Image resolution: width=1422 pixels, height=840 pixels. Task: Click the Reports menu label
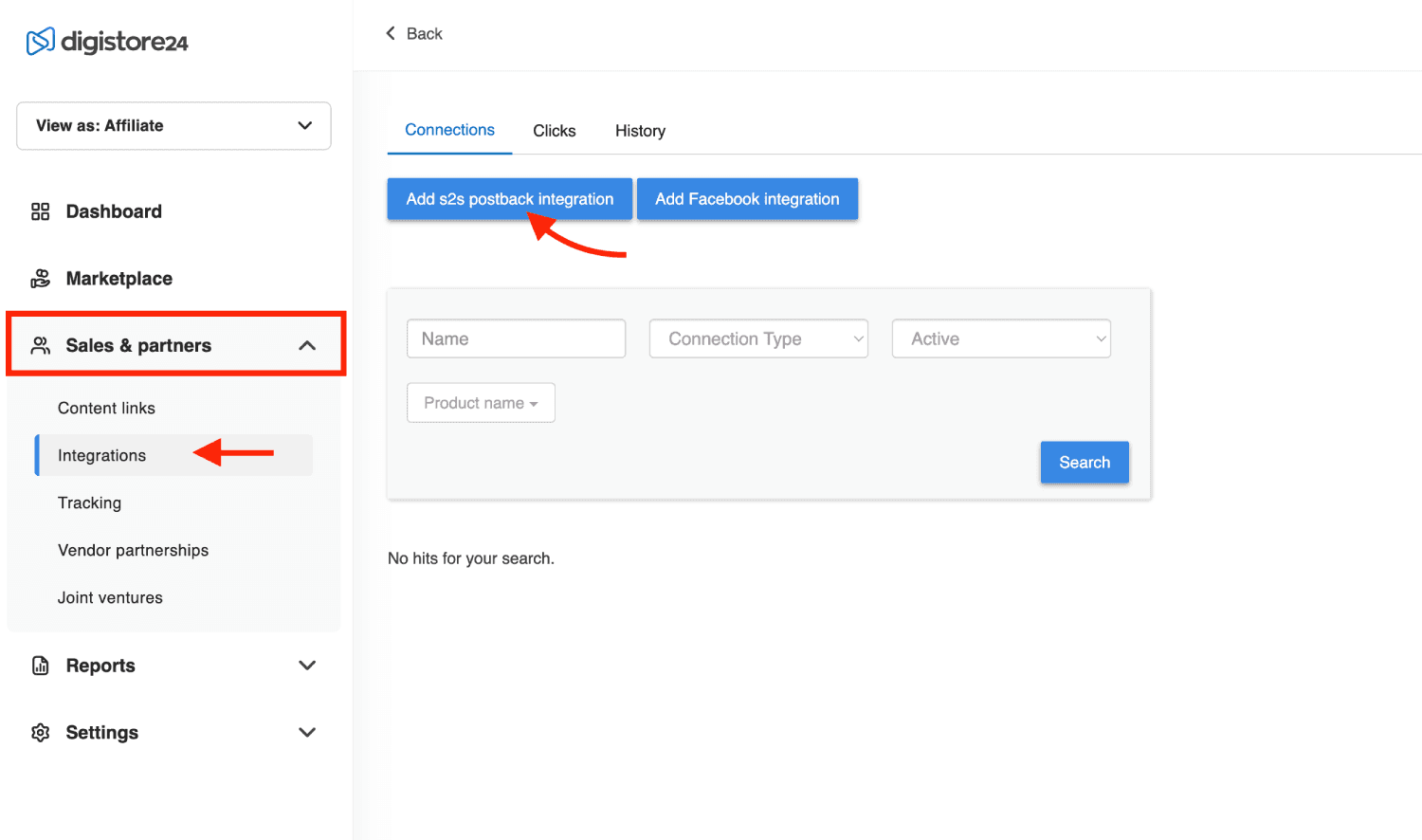pos(100,666)
